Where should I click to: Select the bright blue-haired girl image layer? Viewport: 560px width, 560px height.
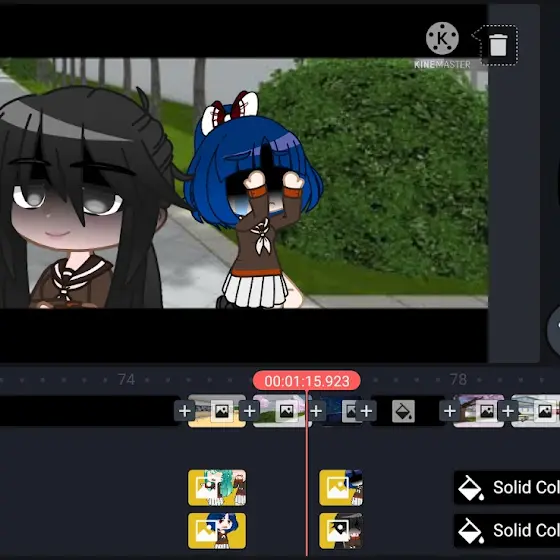pos(217,531)
